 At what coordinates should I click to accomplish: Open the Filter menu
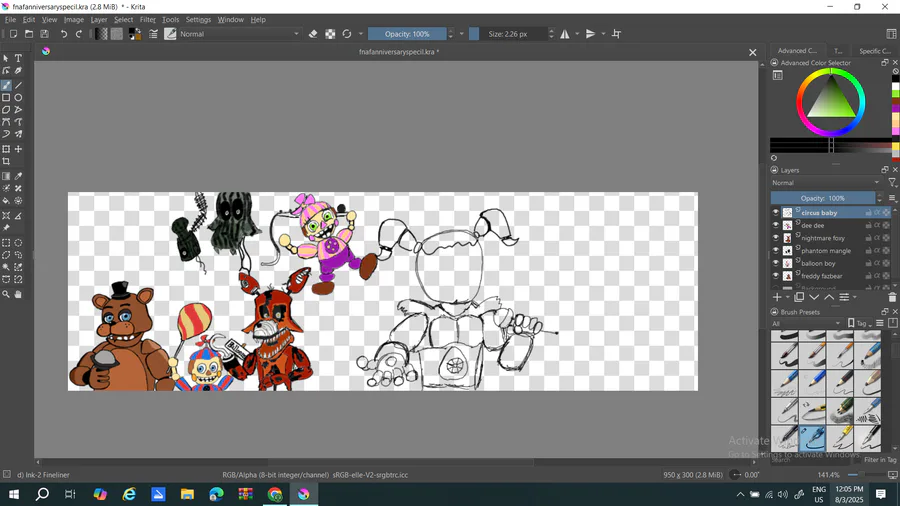tap(148, 20)
